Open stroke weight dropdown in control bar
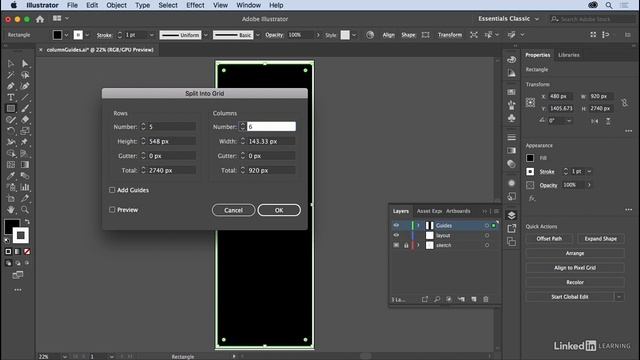This screenshot has height=360, width=640. pyautogui.click(x=152, y=35)
